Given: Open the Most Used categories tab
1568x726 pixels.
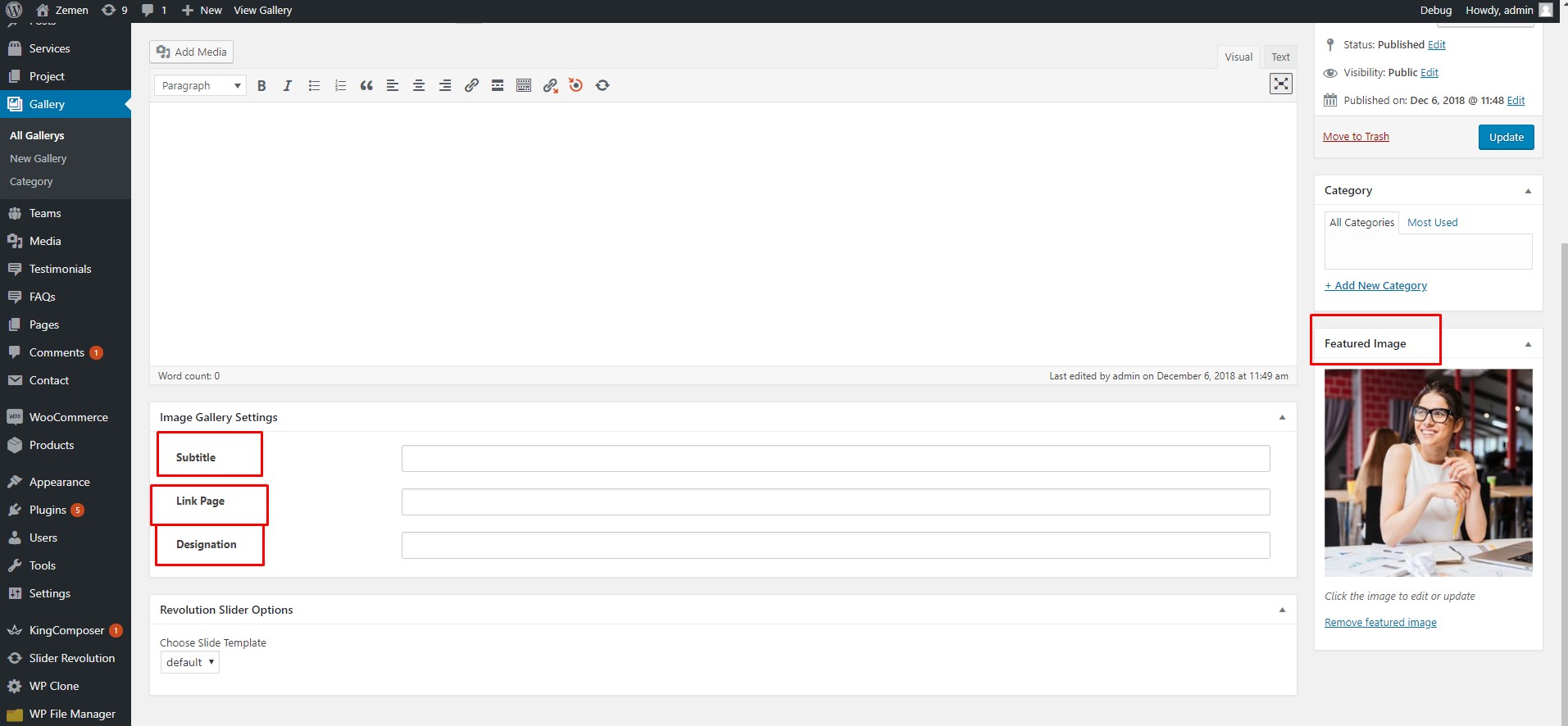Looking at the screenshot, I should (1432, 222).
